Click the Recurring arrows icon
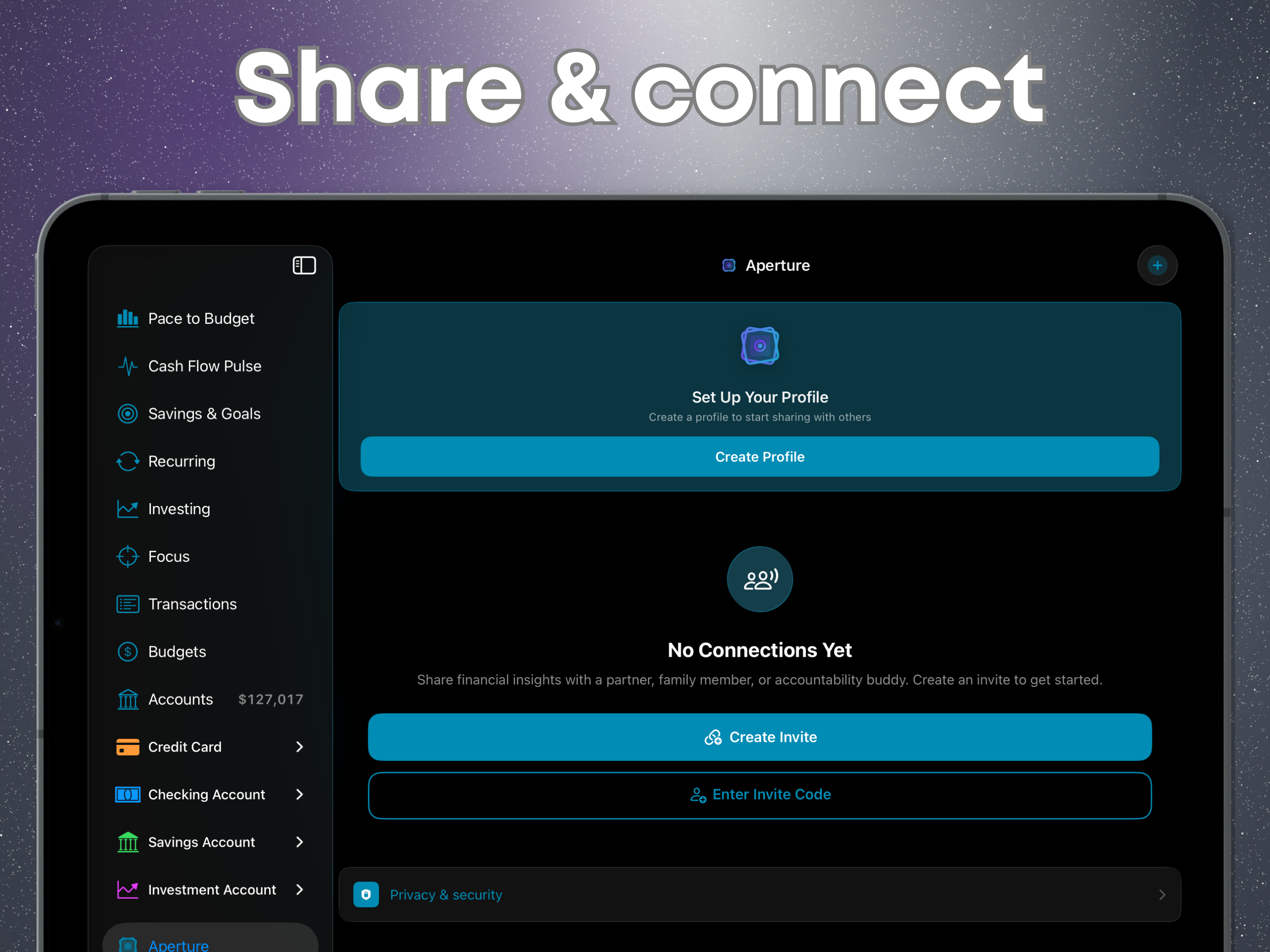The height and width of the screenshot is (952, 1270). pyautogui.click(x=127, y=461)
